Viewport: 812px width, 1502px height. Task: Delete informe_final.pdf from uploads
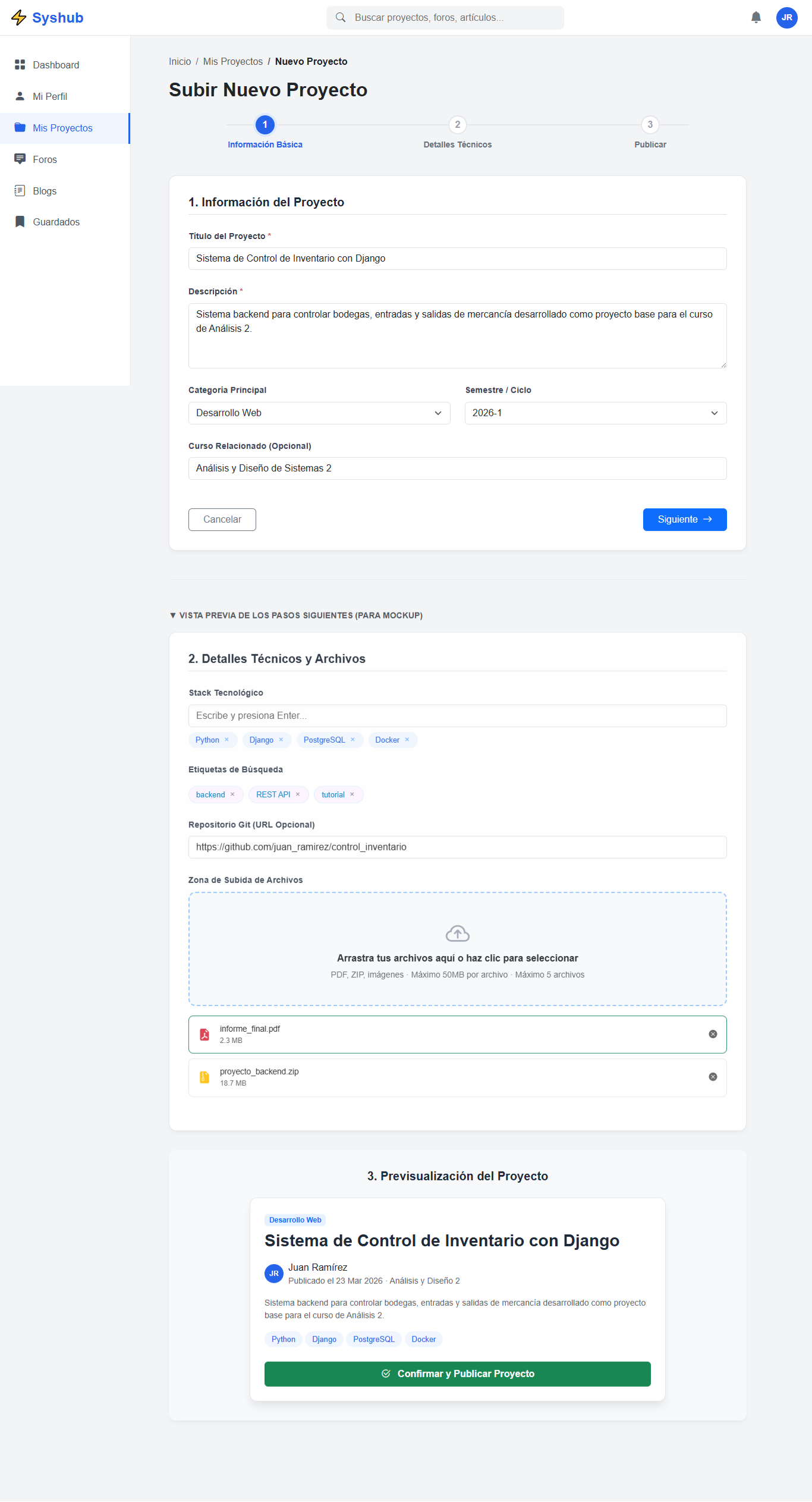coord(713,1034)
